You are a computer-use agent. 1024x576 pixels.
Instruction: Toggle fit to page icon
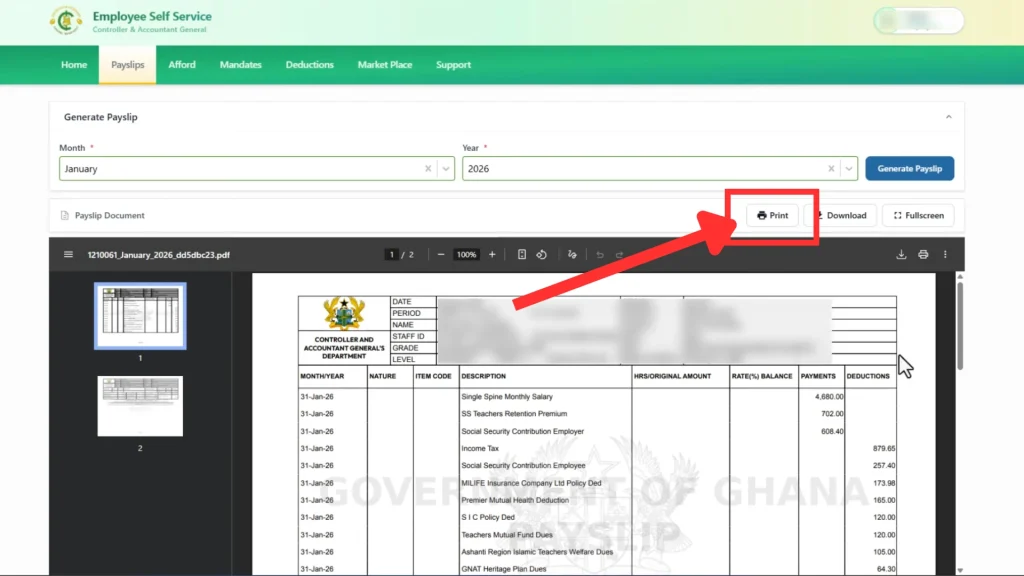pos(522,255)
